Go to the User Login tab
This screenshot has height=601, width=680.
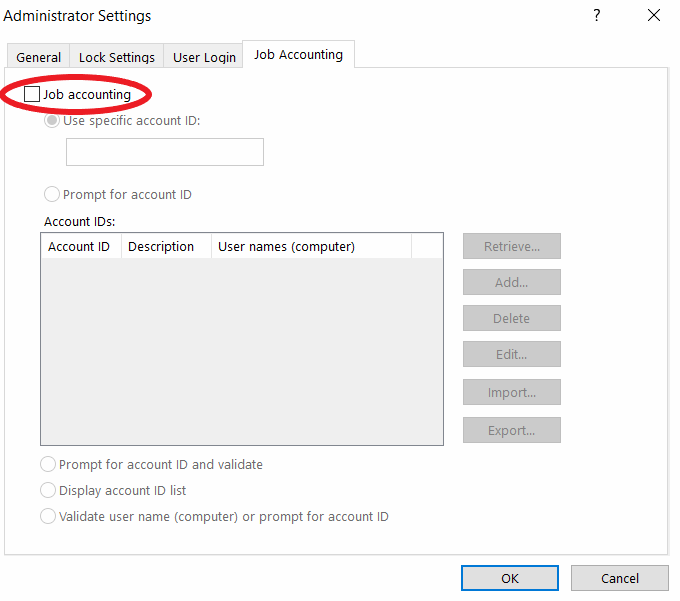pyautogui.click(x=204, y=56)
